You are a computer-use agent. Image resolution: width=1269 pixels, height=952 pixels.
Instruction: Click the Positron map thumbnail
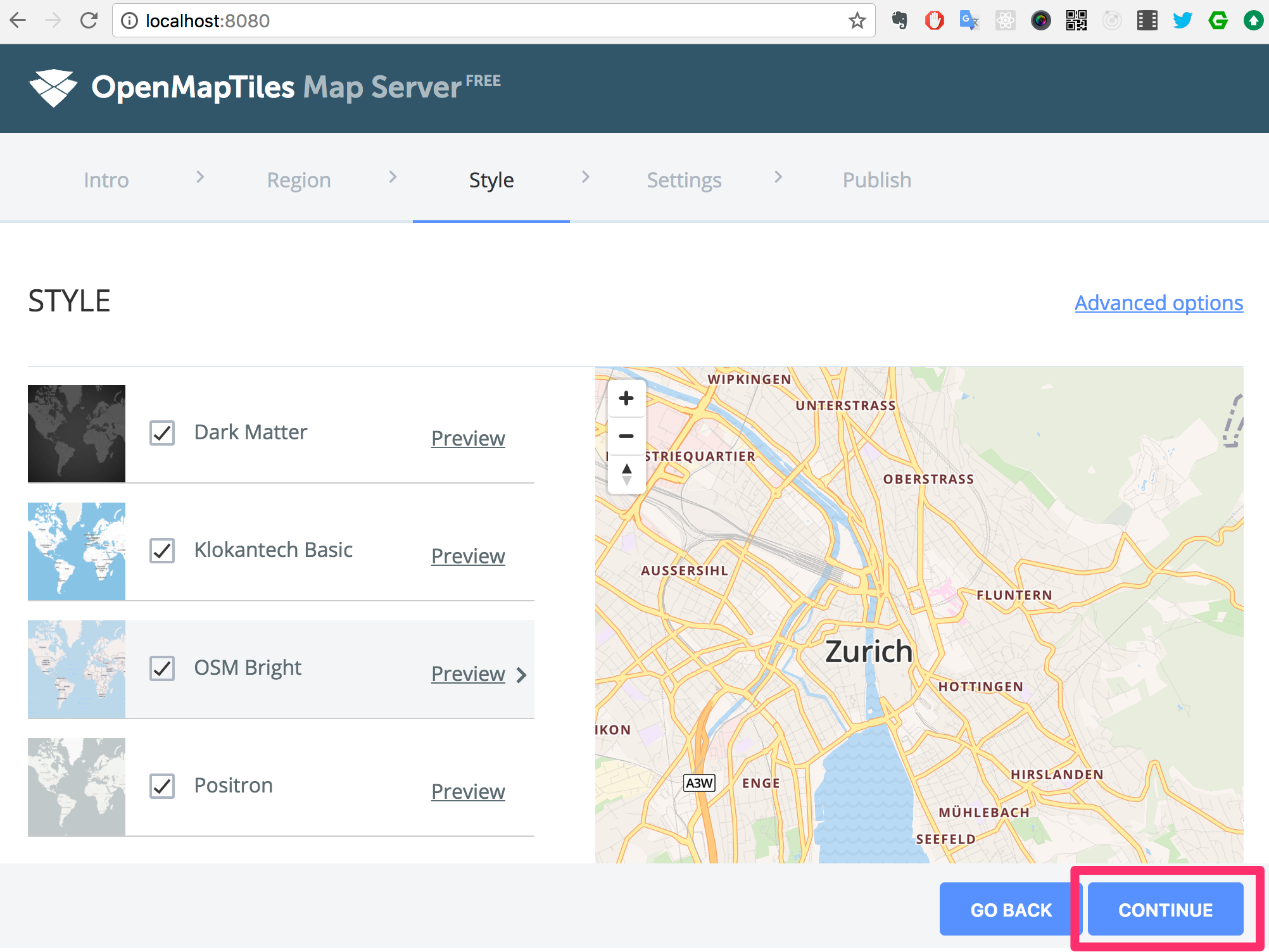77,787
